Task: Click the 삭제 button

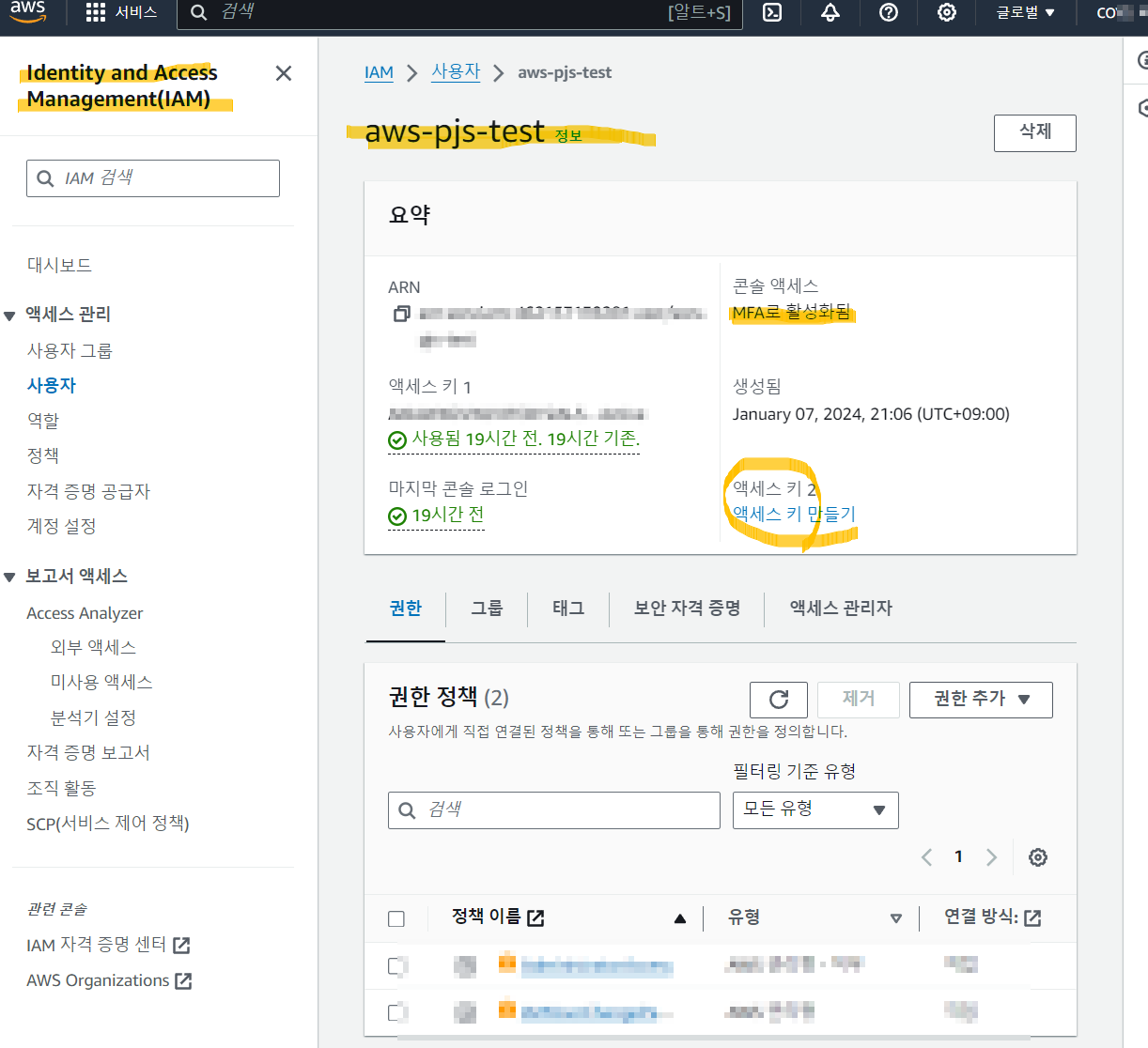Action: click(1035, 132)
